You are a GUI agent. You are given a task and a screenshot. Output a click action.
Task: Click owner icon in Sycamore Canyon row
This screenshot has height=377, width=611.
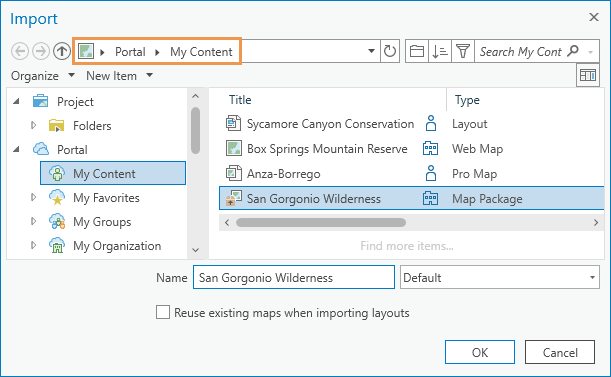pyautogui.click(x=431, y=123)
